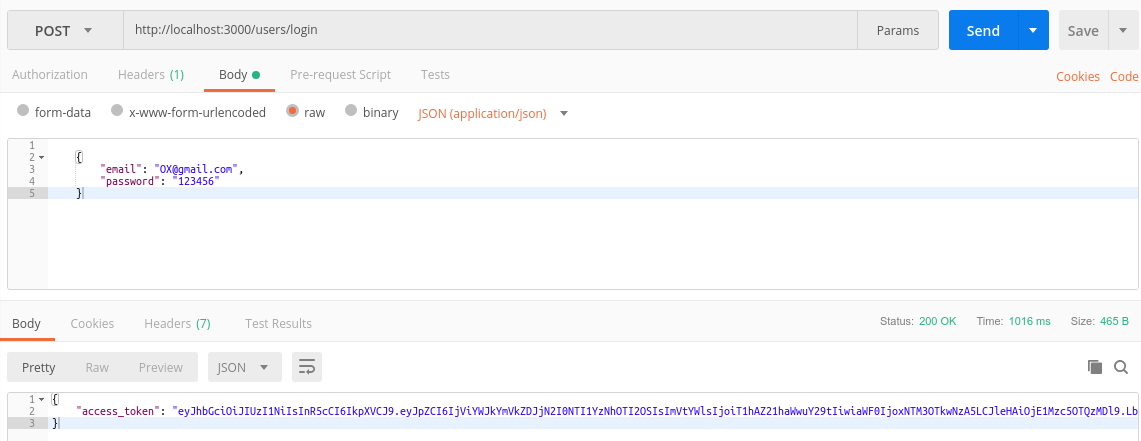Copy response body with the copy icon
Image resolution: width=1141 pixels, height=441 pixels.
click(x=1094, y=367)
